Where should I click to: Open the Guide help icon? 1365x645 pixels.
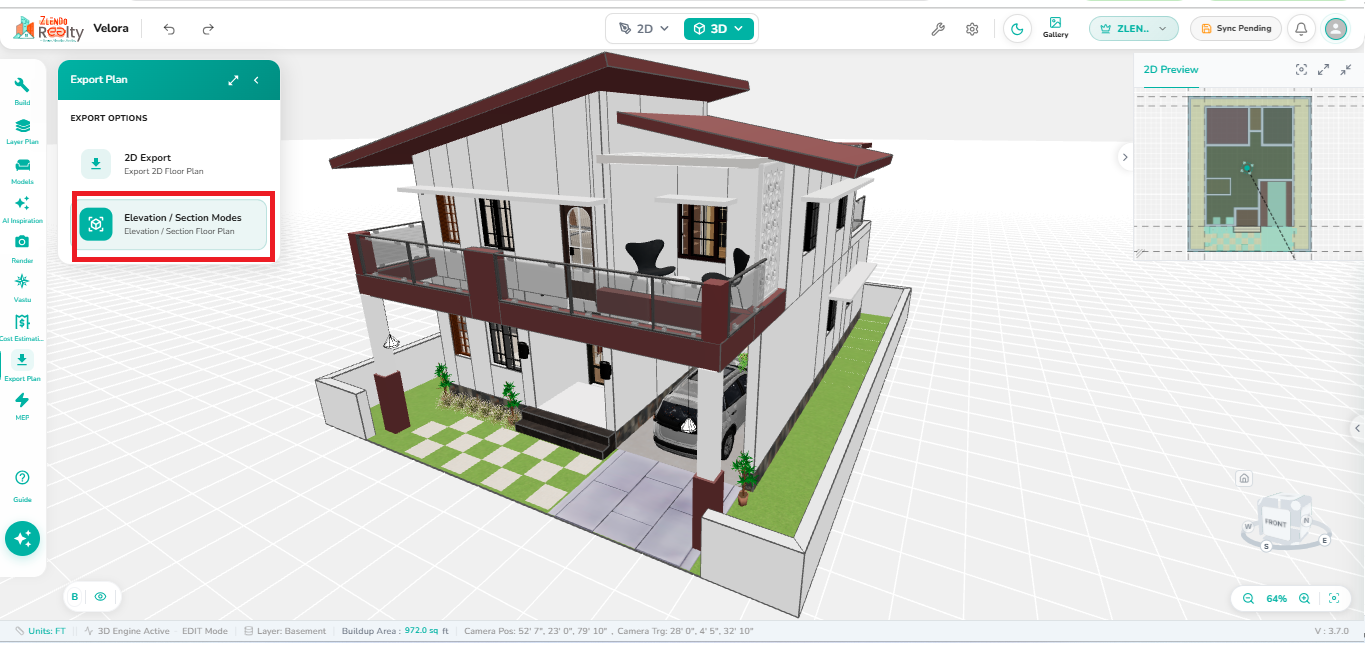(22, 485)
